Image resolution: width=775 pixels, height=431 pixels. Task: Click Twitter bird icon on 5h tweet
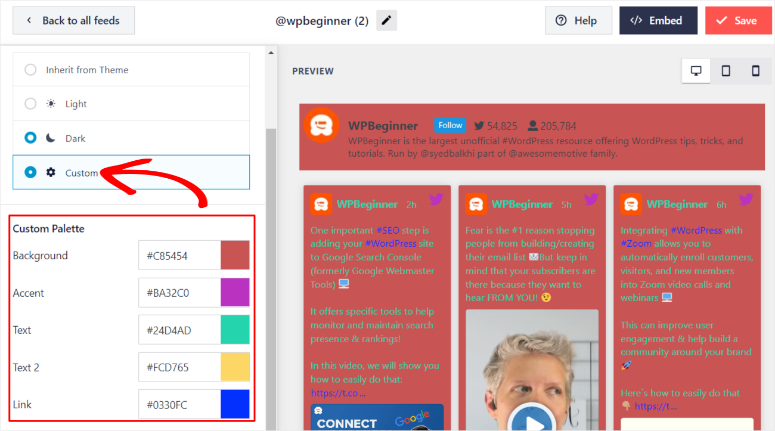click(x=591, y=199)
